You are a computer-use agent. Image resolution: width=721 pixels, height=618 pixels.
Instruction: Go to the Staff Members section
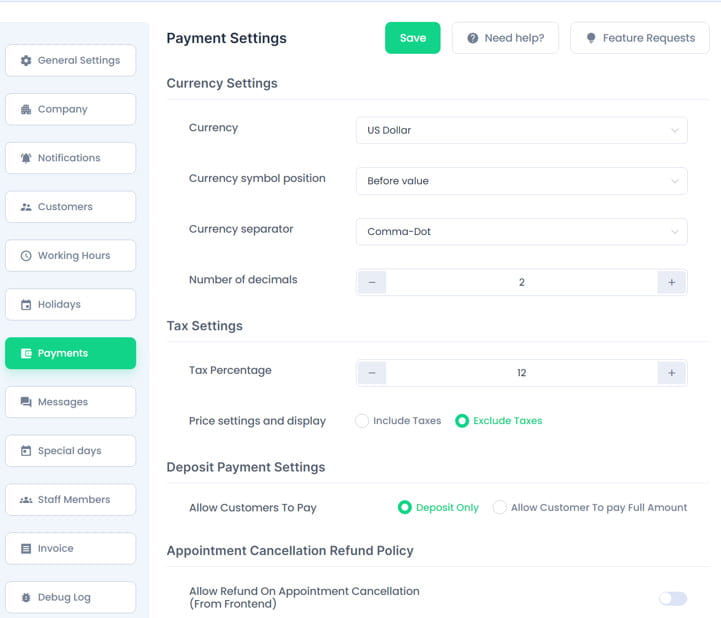[x=70, y=499]
